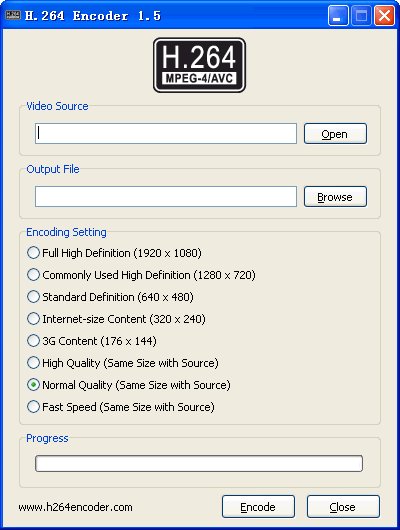Focus the Video Source path field
The height and width of the screenshot is (530, 400).
click(166, 134)
